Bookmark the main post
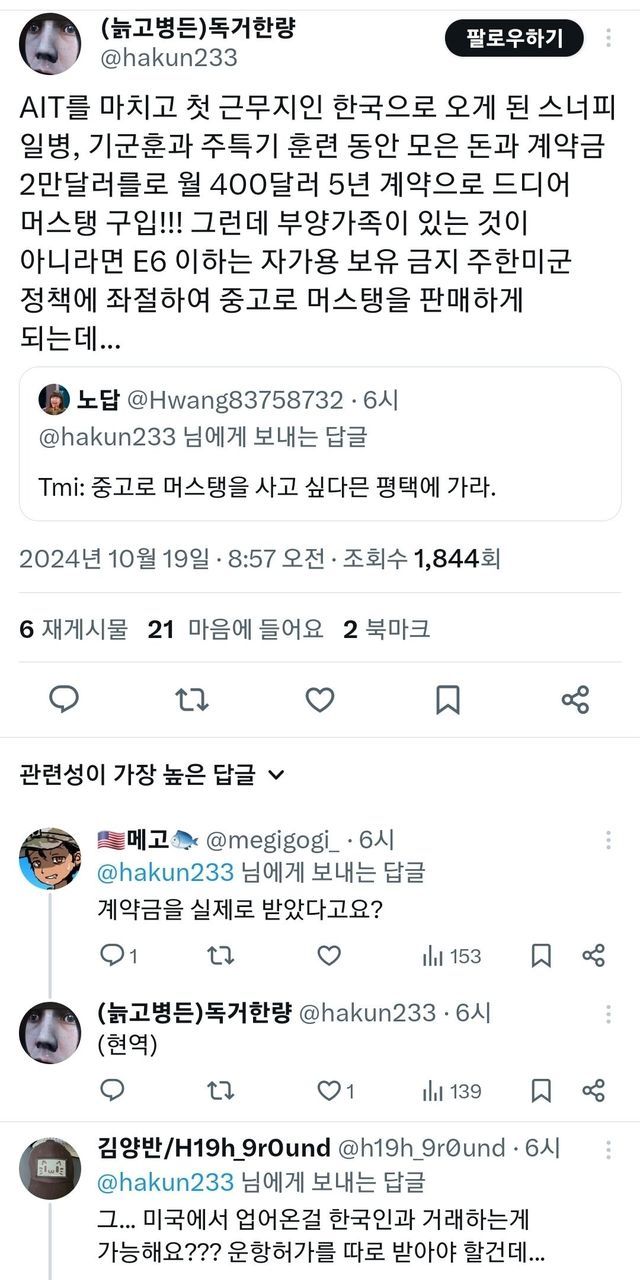The height and width of the screenshot is (1280, 640). pyautogui.click(x=447, y=699)
